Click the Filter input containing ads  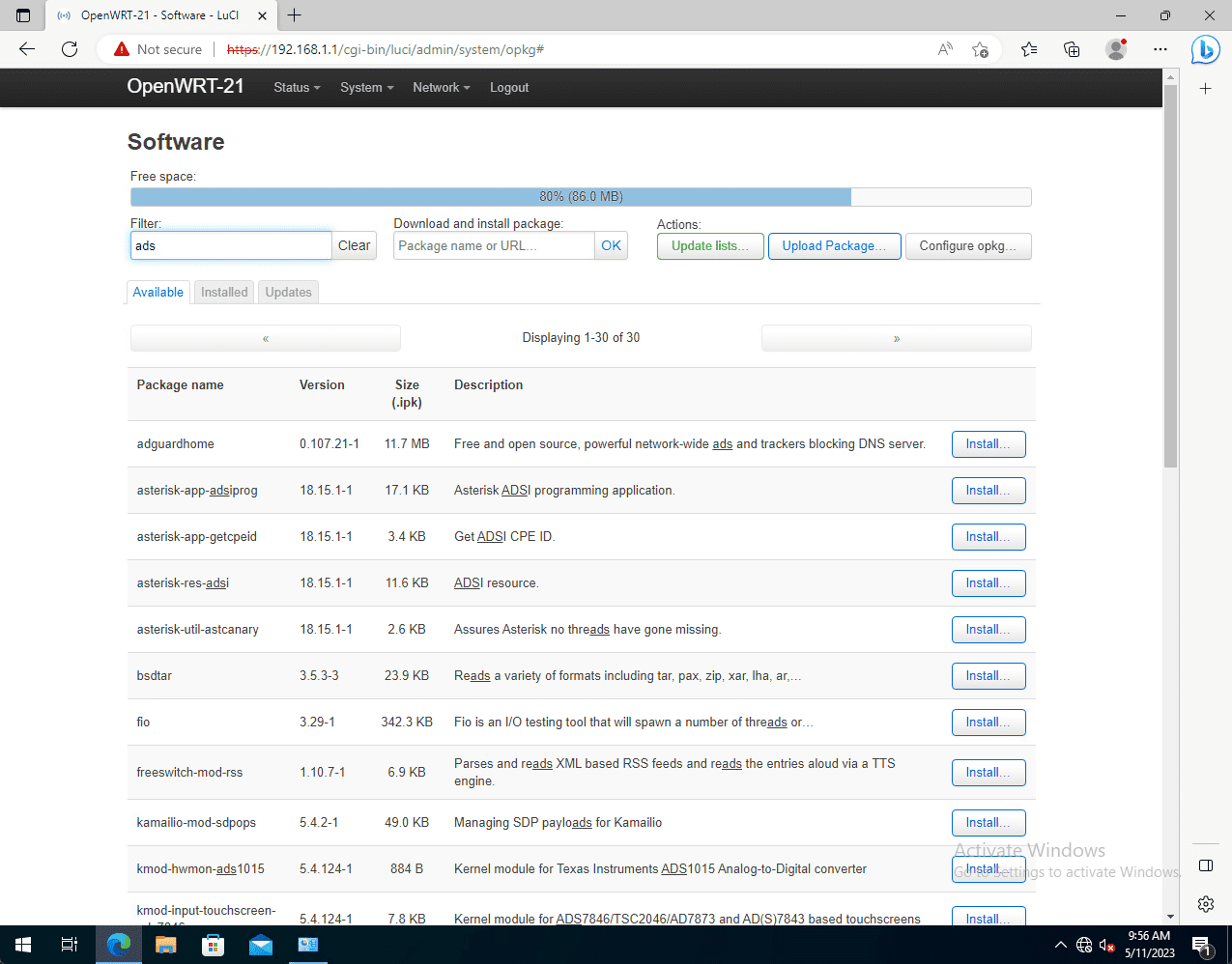click(x=231, y=245)
